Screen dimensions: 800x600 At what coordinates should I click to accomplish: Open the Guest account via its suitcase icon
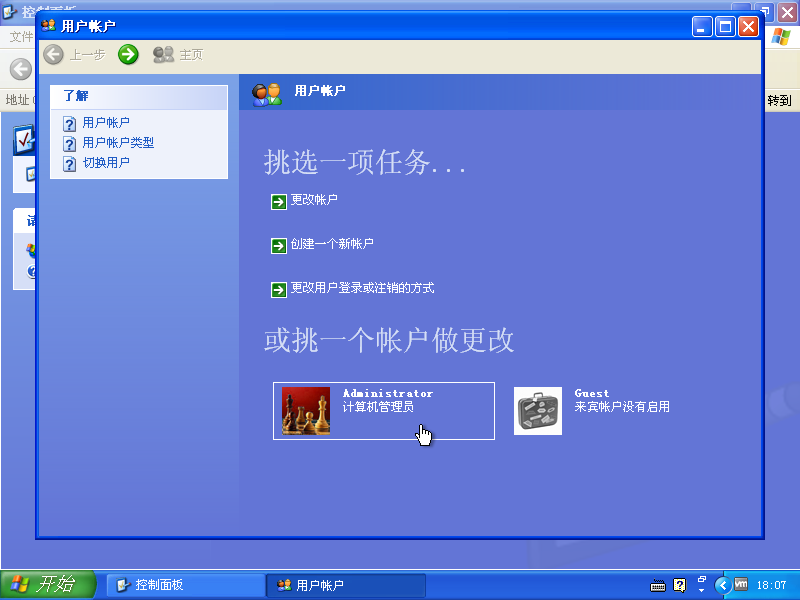pos(538,410)
